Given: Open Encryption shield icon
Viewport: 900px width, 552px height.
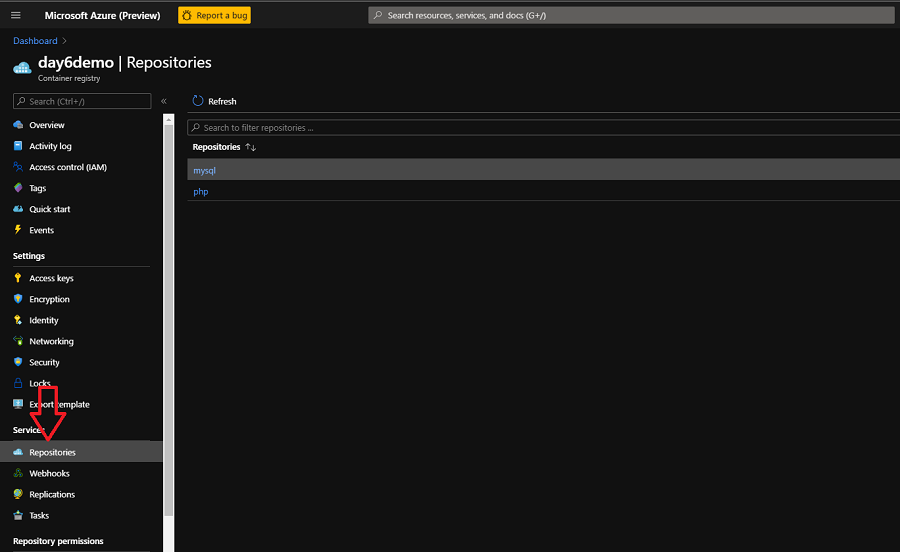Looking at the screenshot, I should [18, 299].
